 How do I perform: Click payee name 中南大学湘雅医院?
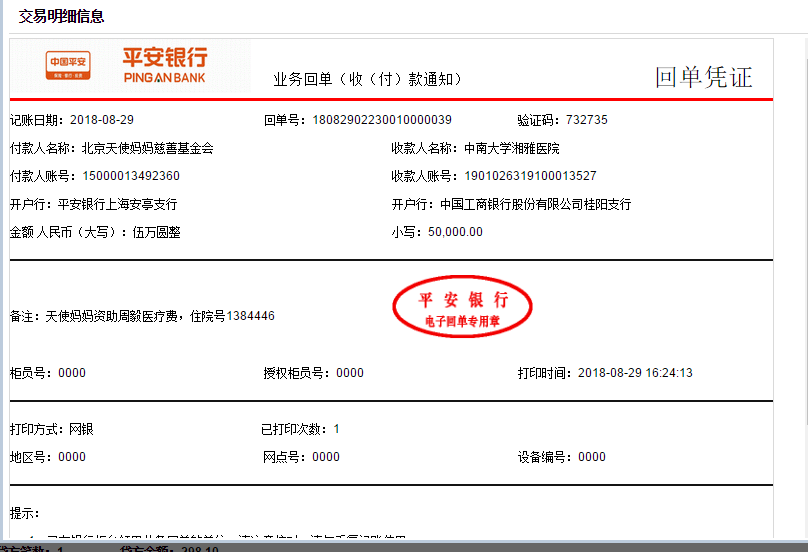(512, 148)
